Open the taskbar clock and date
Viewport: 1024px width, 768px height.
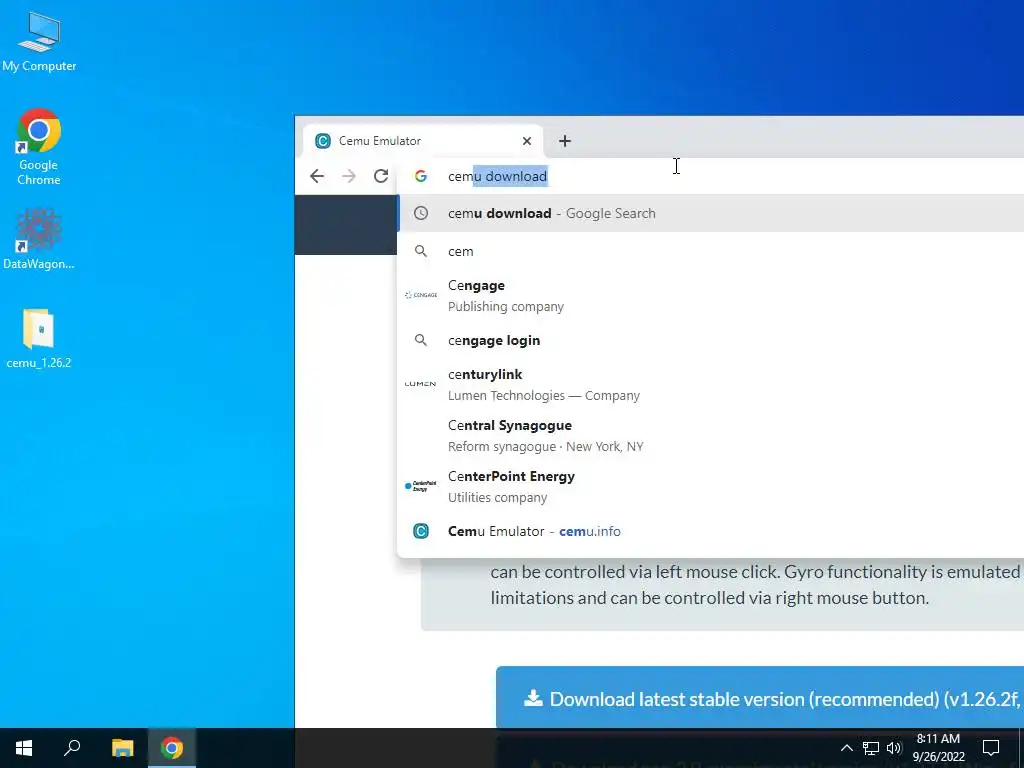[x=938, y=748]
